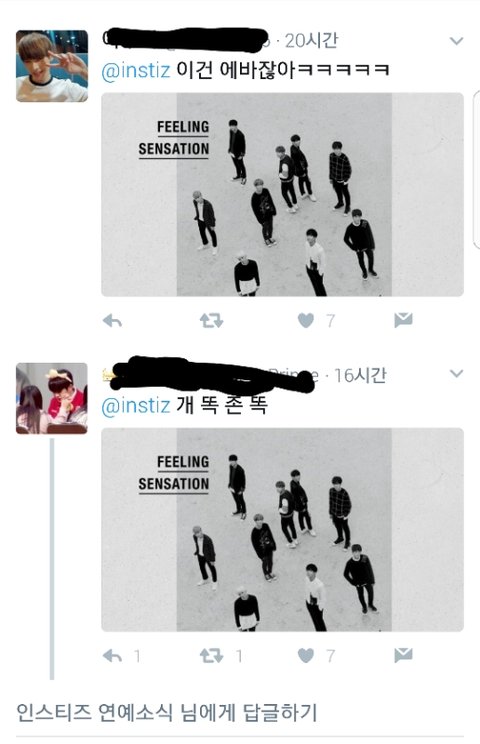
Task: Open @instiz mention in first tweet
Action: coord(136,70)
